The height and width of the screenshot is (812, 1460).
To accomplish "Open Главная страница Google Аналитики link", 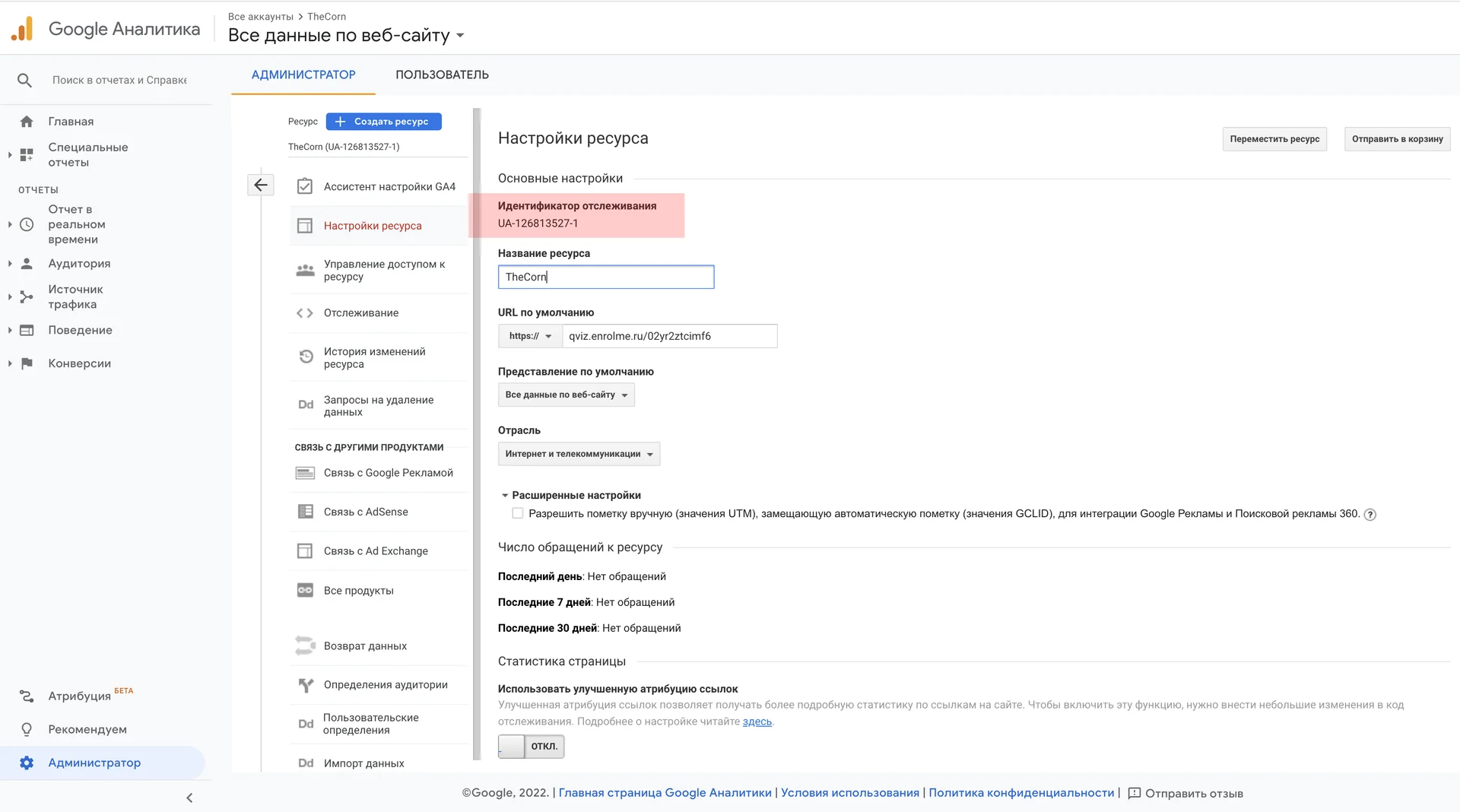I will 665,793.
